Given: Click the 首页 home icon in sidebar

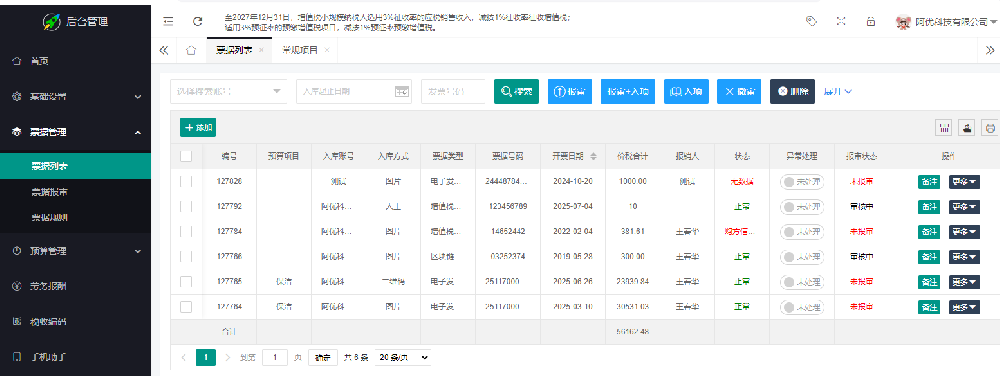Looking at the screenshot, I should tap(17, 61).
